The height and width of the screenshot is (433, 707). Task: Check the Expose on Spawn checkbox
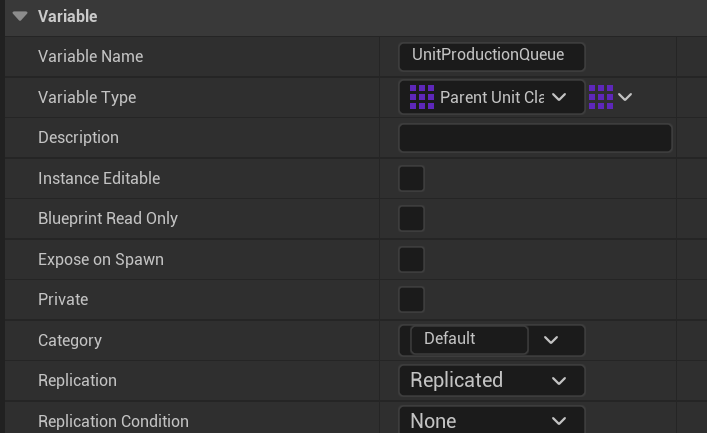[411, 260]
